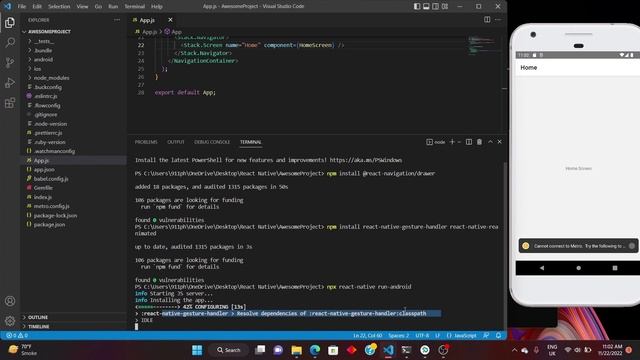This screenshot has height=360, width=640.
Task: Expand the android folder
Action: point(73,60)
